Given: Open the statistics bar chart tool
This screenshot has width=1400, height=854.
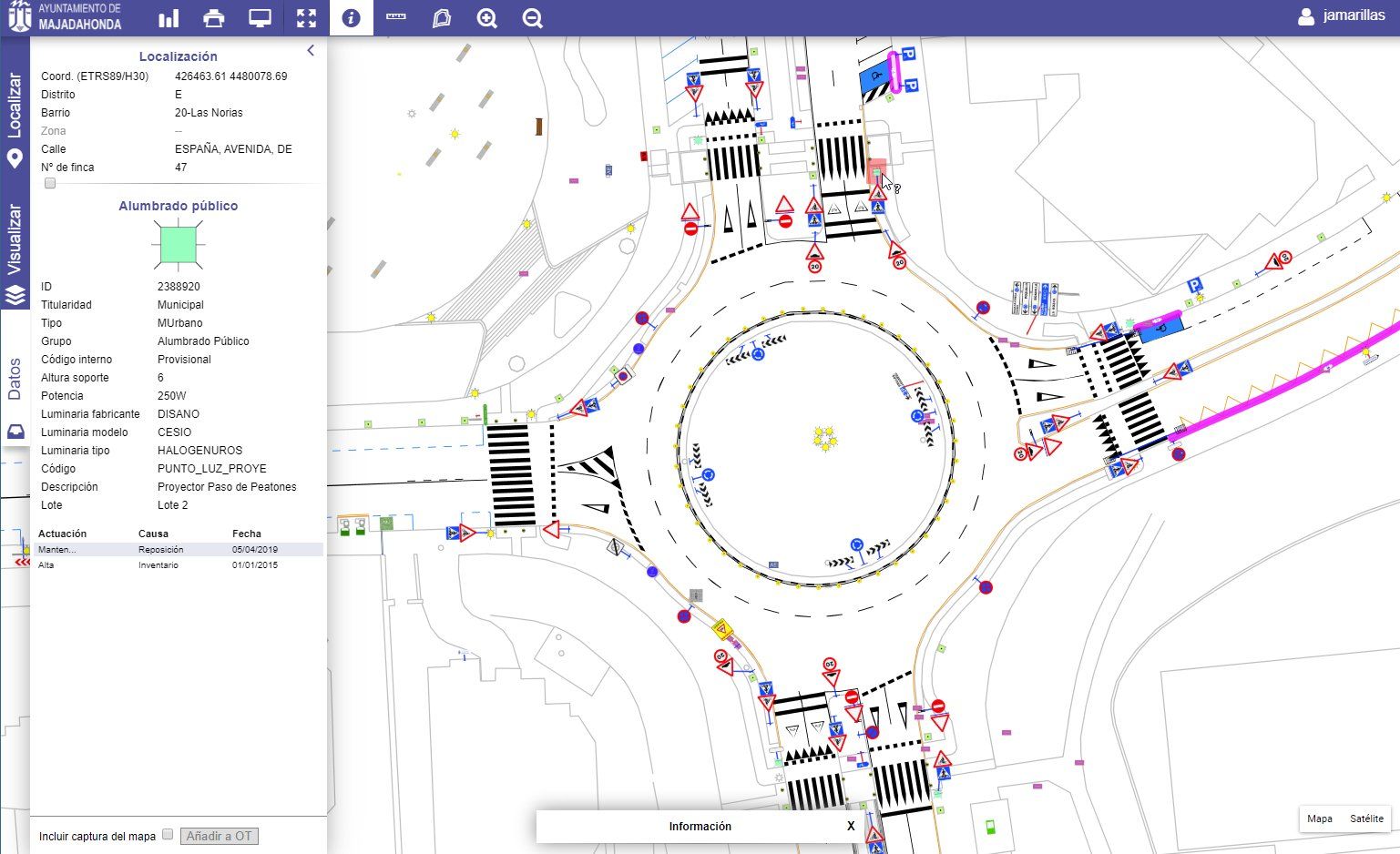Looking at the screenshot, I should coord(169,18).
